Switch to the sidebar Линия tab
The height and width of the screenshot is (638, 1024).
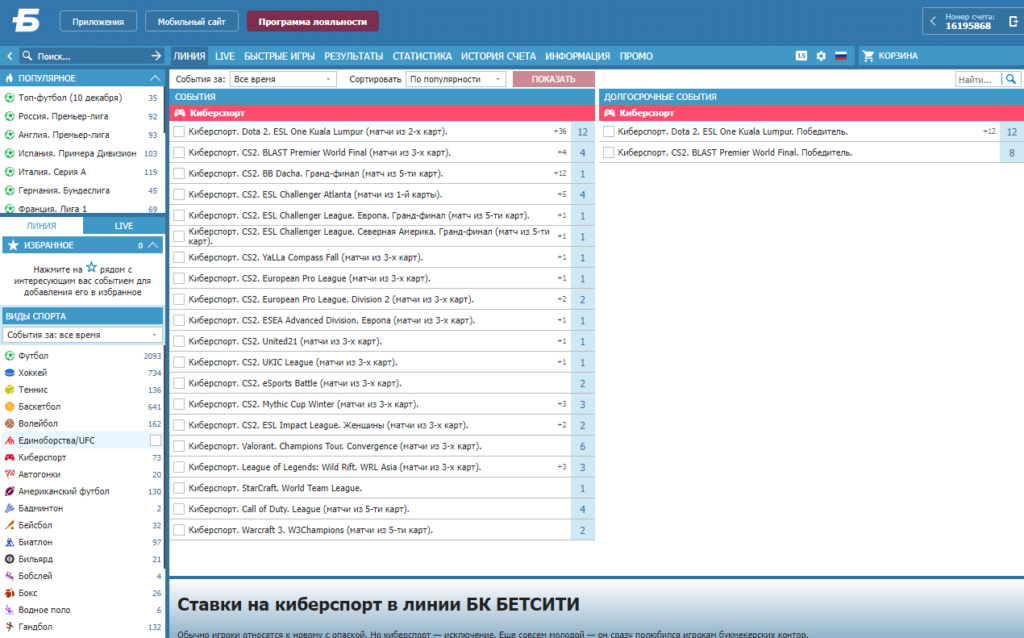[x=41, y=226]
